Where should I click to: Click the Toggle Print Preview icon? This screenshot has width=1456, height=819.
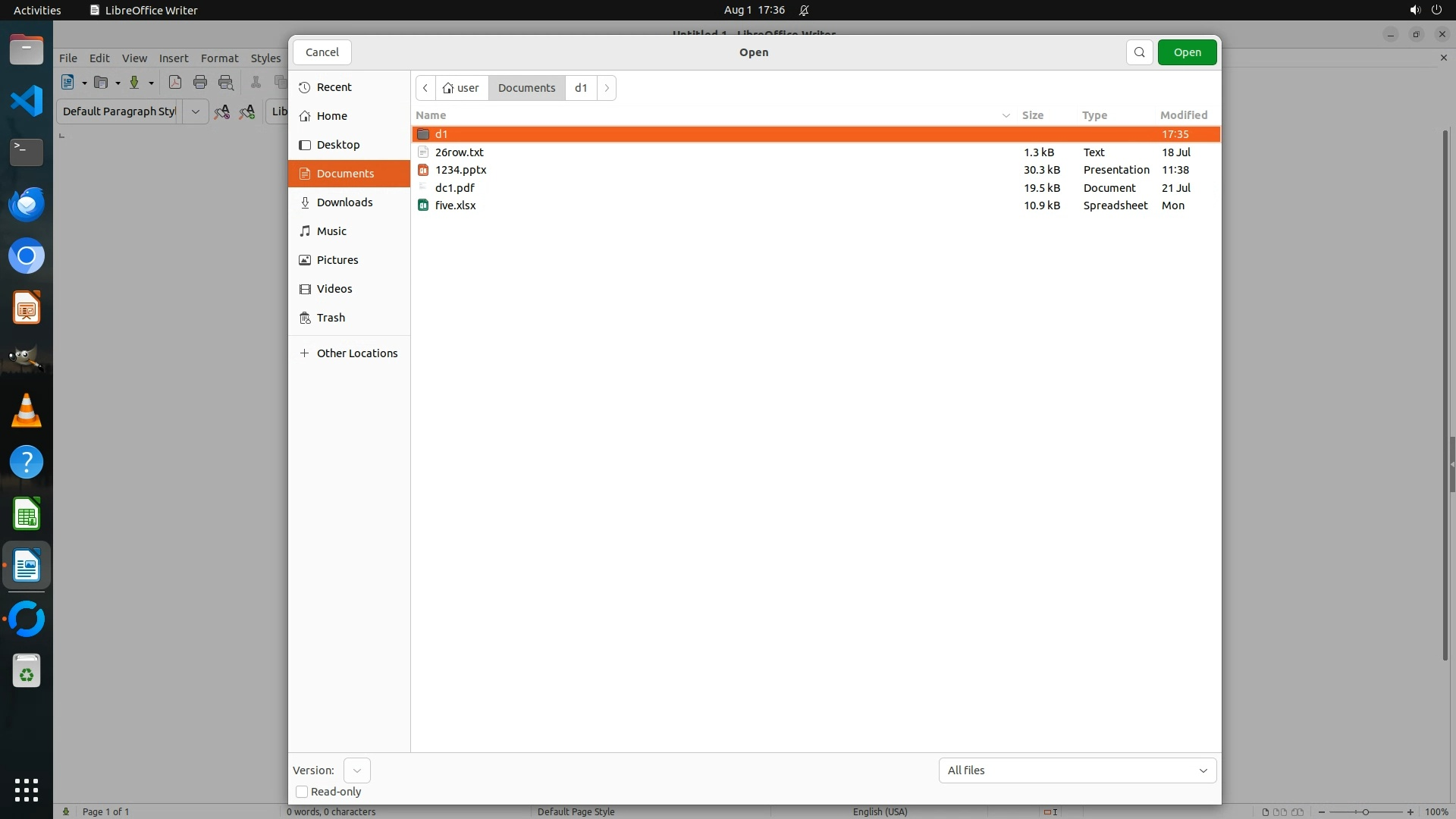(x=226, y=83)
